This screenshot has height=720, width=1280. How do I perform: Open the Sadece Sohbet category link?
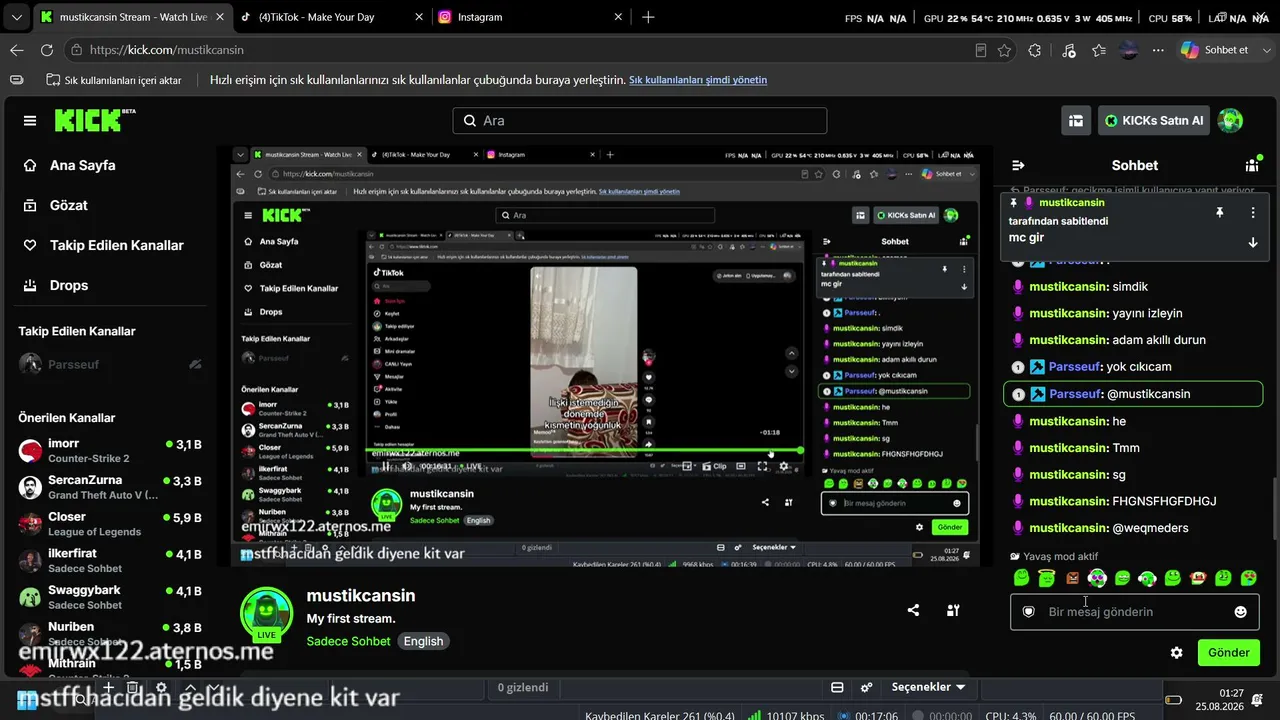[348, 641]
